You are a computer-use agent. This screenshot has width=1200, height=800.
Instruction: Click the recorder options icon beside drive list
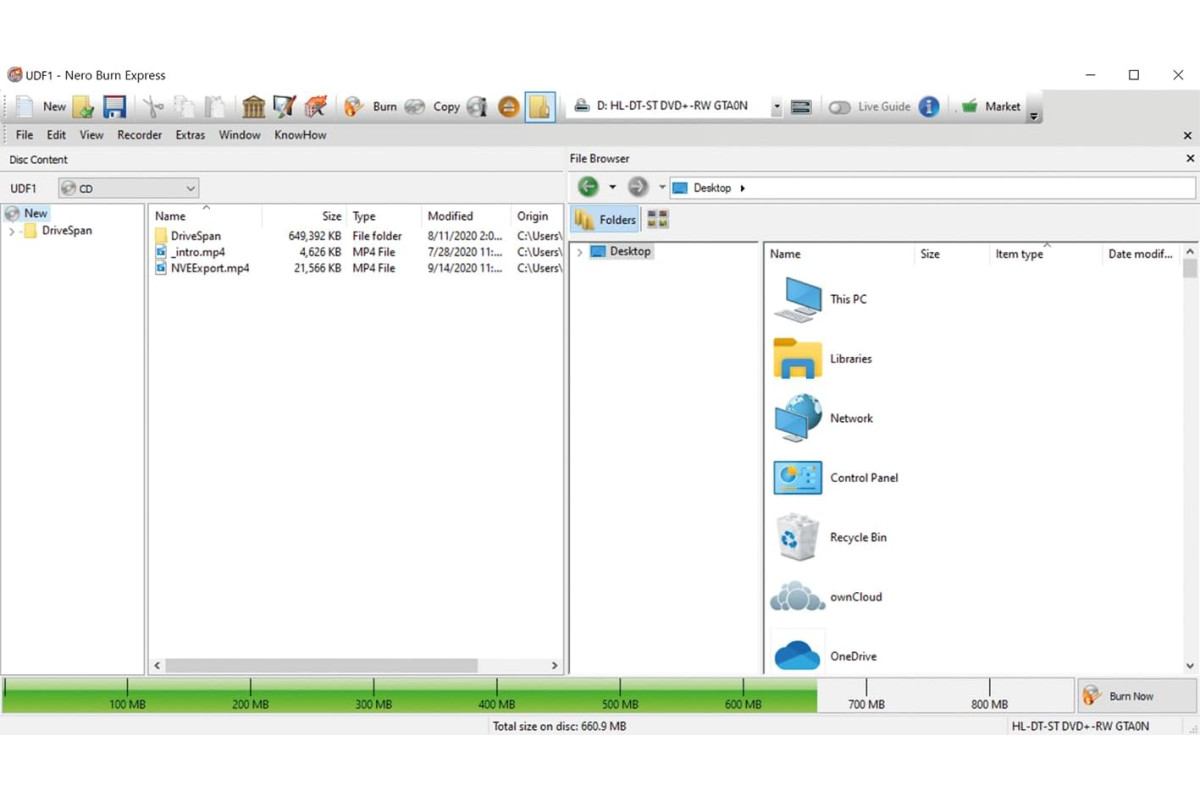801,106
